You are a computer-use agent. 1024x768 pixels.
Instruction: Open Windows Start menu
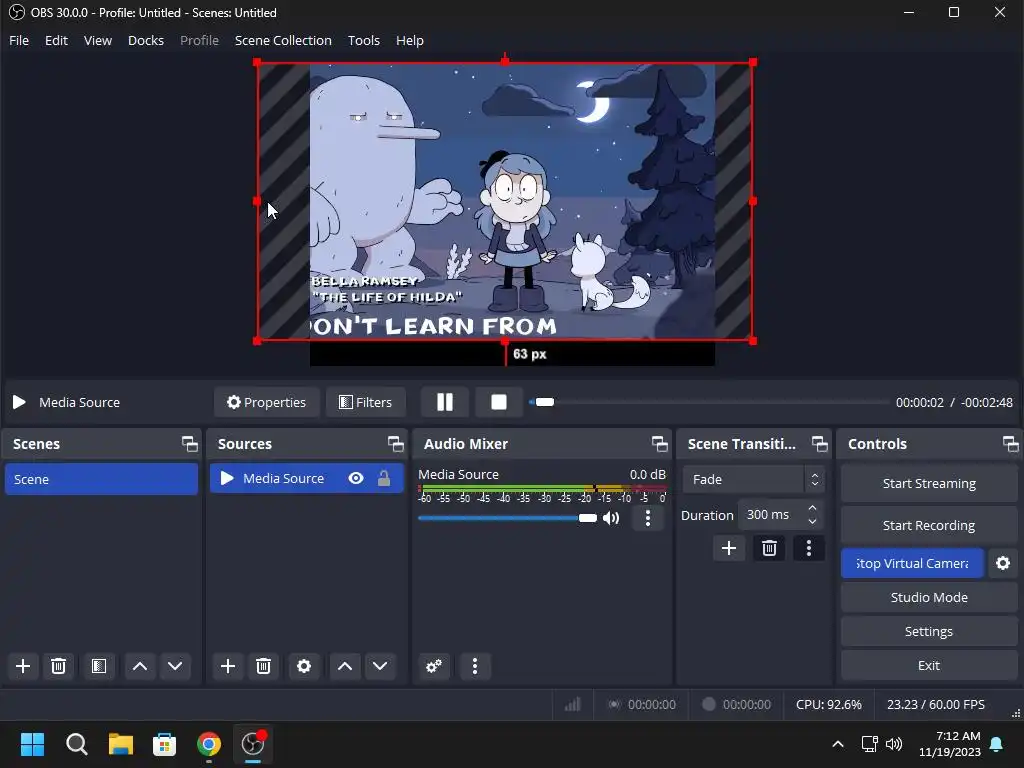32,744
